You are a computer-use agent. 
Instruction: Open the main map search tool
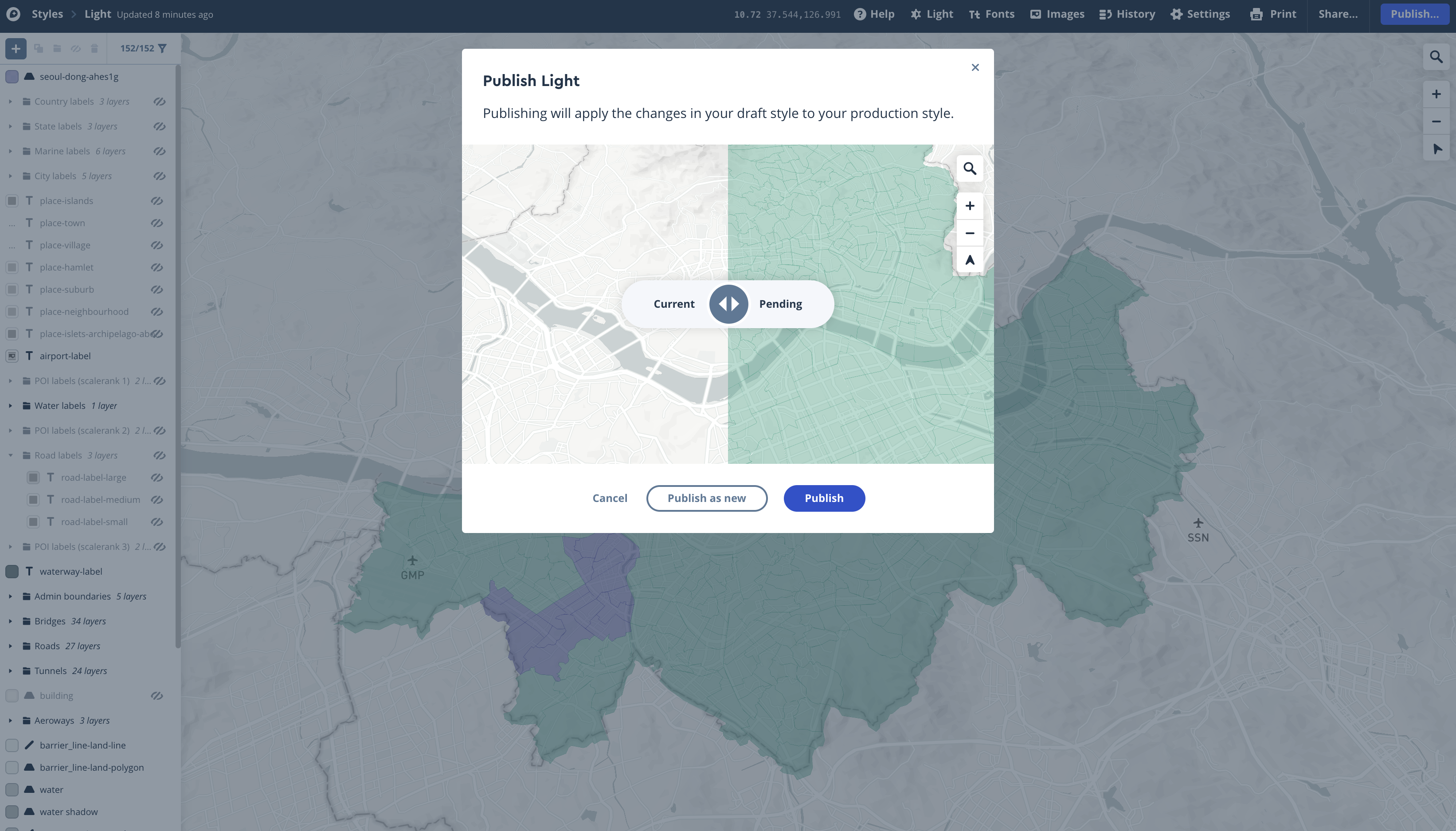point(1436,57)
